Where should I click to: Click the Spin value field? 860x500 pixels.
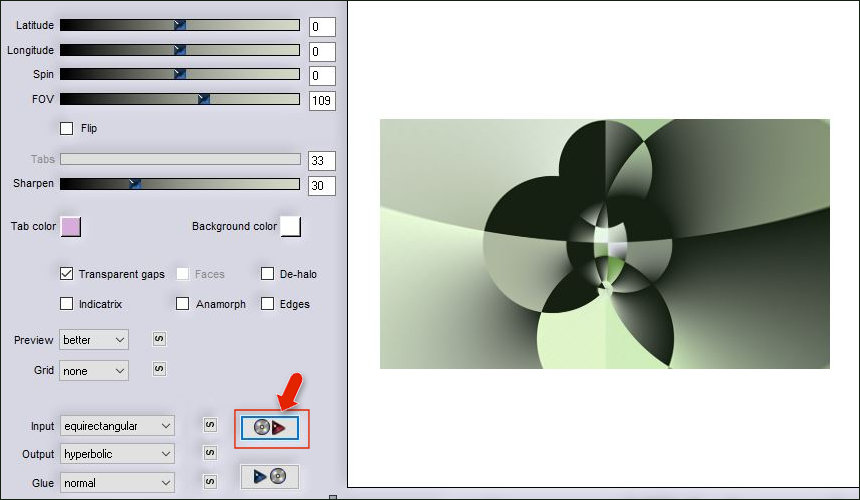tap(322, 76)
